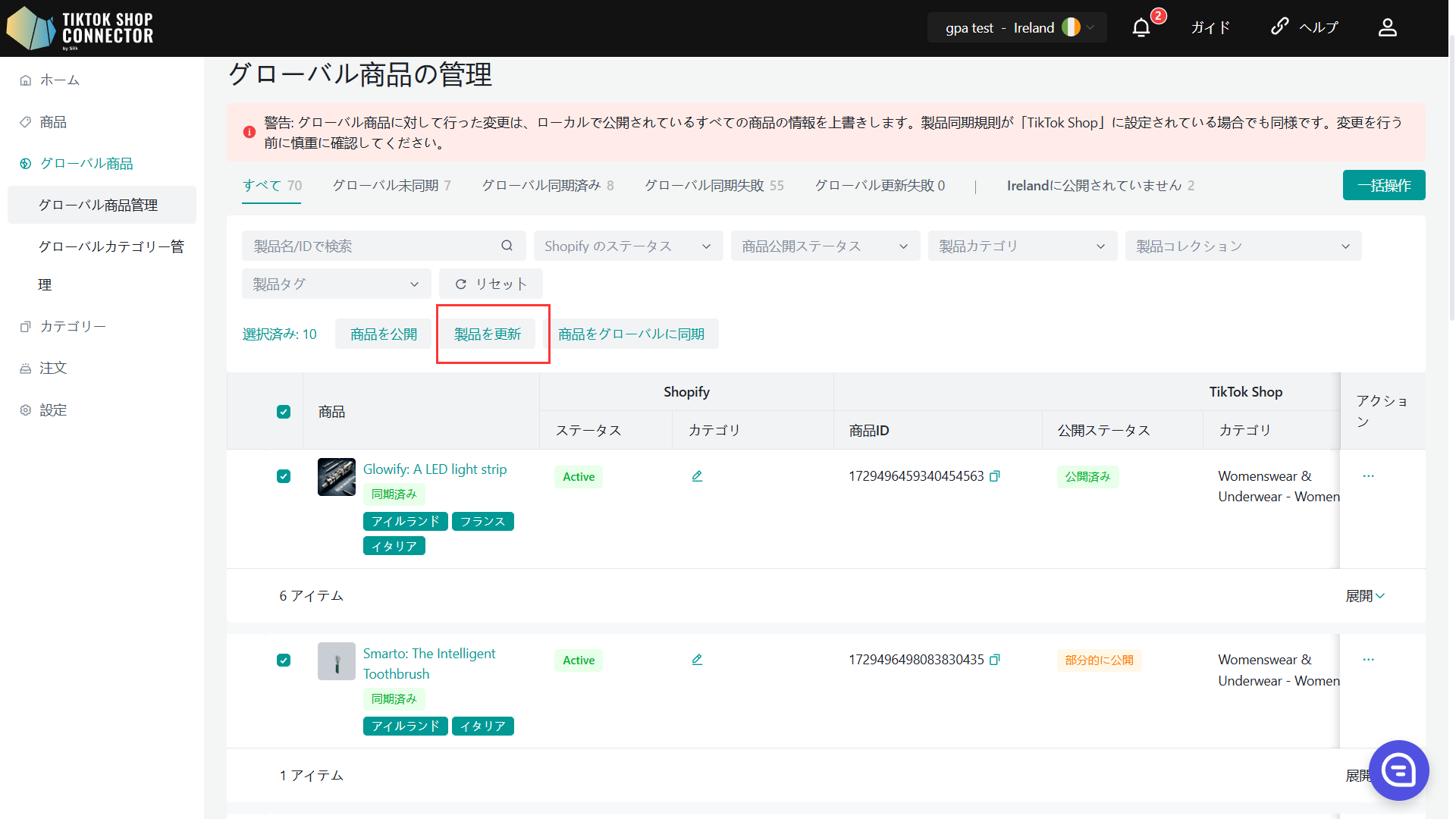Click the 選択済み: 10 label
The height and width of the screenshot is (819, 1456).
click(280, 334)
